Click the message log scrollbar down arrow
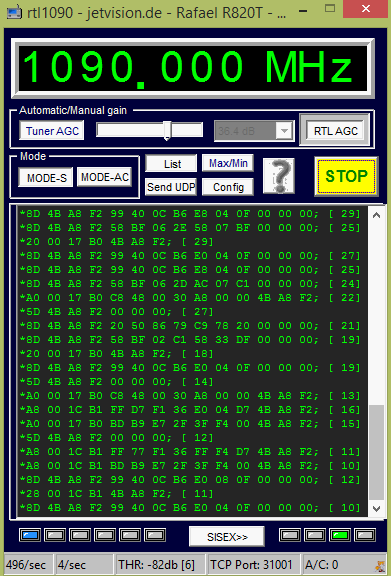Image resolution: width=391 pixels, height=576 pixels. click(376, 508)
